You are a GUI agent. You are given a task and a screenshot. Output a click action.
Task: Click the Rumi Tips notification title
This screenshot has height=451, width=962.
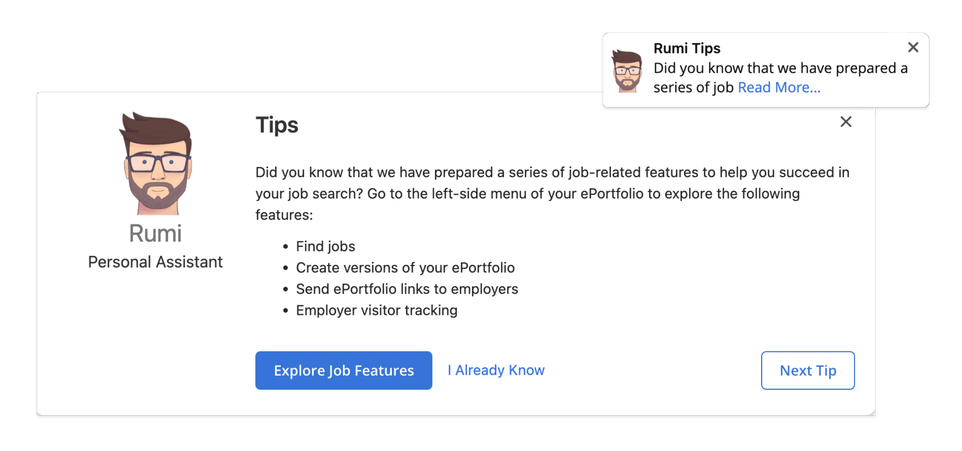687,48
